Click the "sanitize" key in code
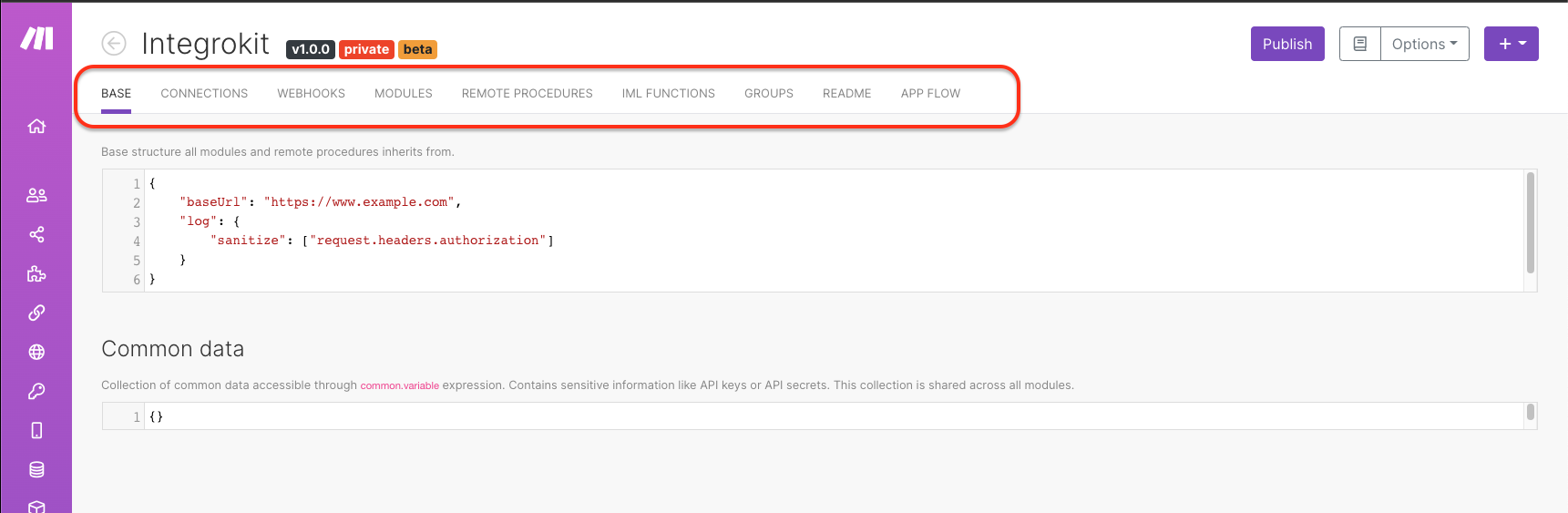This screenshot has height=513, width=1568. [x=249, y=241]
